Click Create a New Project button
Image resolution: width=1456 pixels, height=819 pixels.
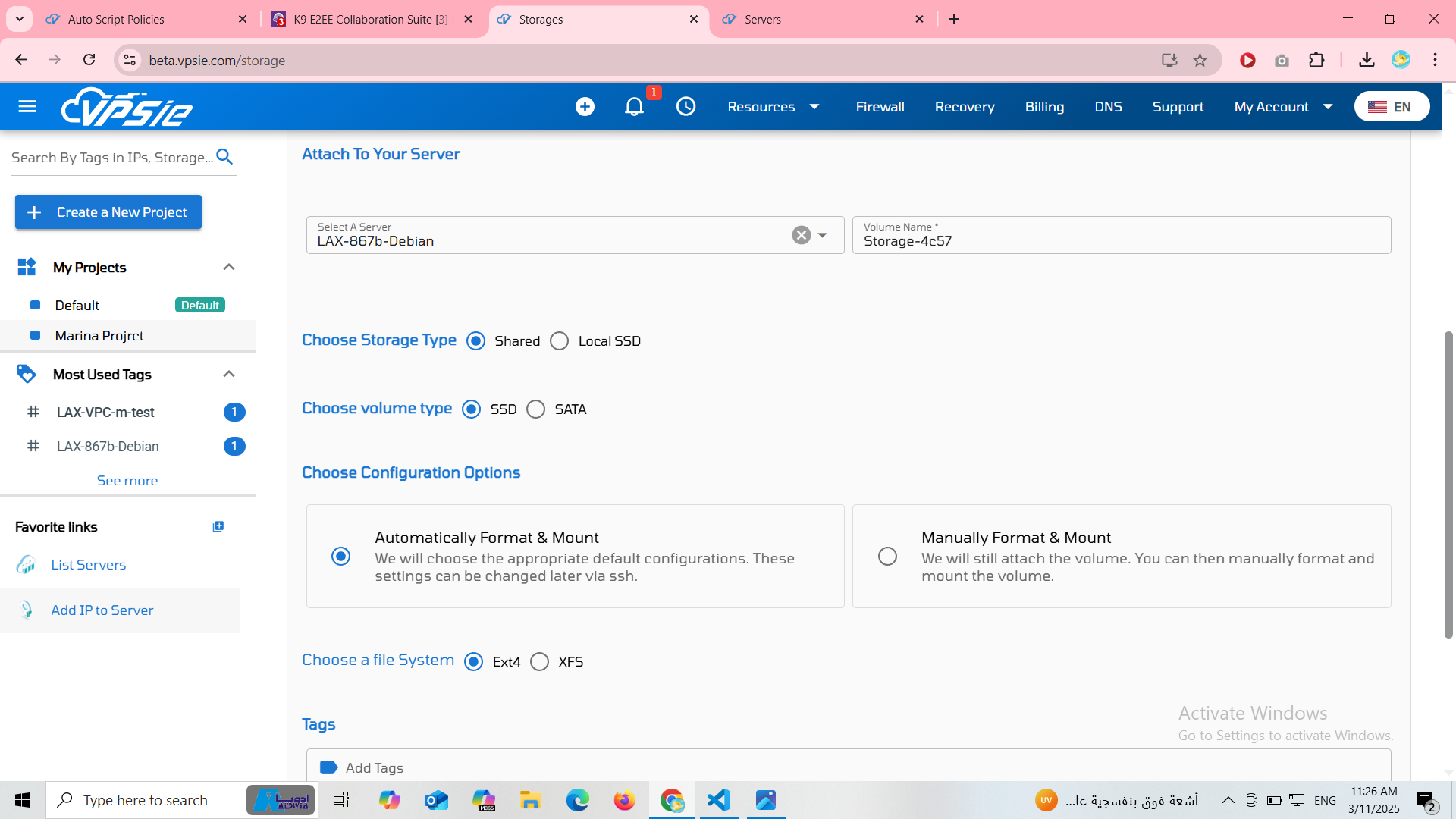tap(108, 212)
